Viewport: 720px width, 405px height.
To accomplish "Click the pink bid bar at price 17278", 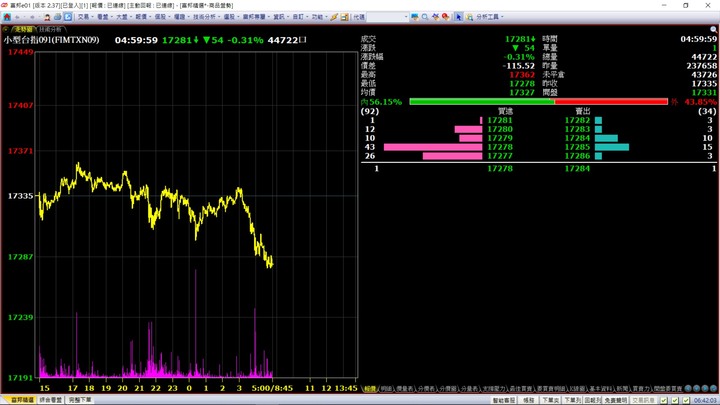I will point(433,147).
